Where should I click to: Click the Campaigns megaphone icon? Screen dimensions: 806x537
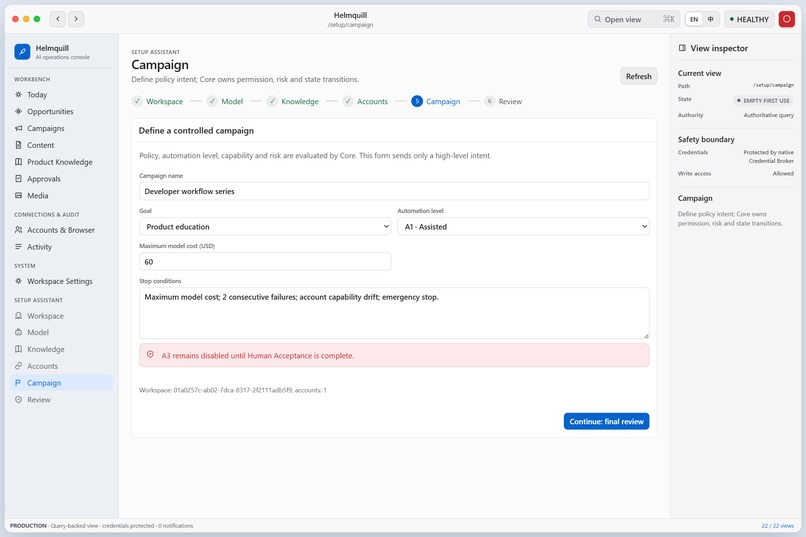tap(19, 128)
